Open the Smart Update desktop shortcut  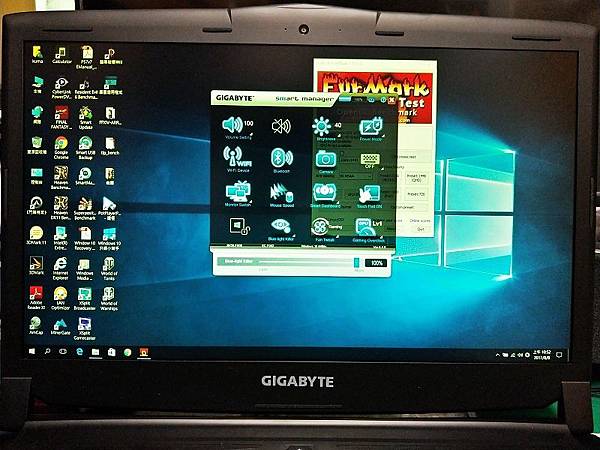[x=85, y=118]
